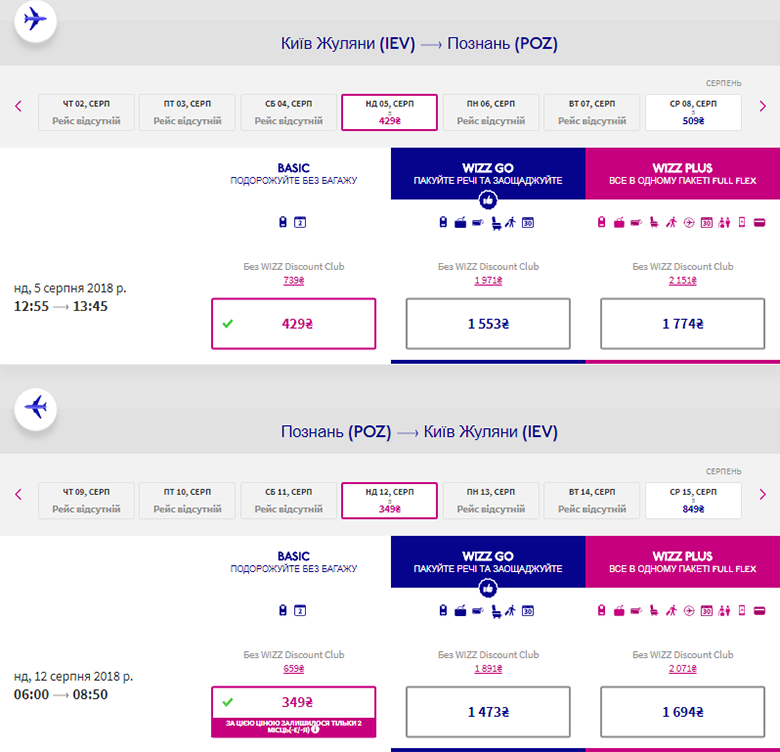Click the airplane icon above the Kyiv–Poznań route
Screen dimensions: 780x752
(36, 19)
